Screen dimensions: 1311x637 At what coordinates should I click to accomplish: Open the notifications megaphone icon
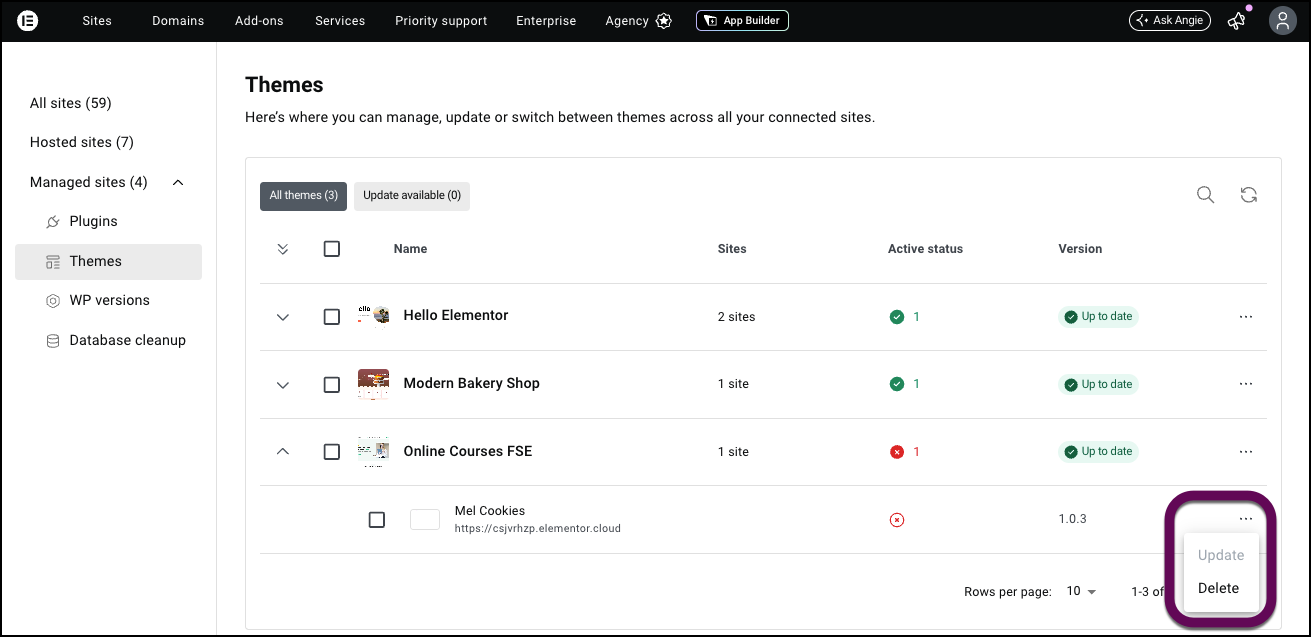pos(1237,21)
